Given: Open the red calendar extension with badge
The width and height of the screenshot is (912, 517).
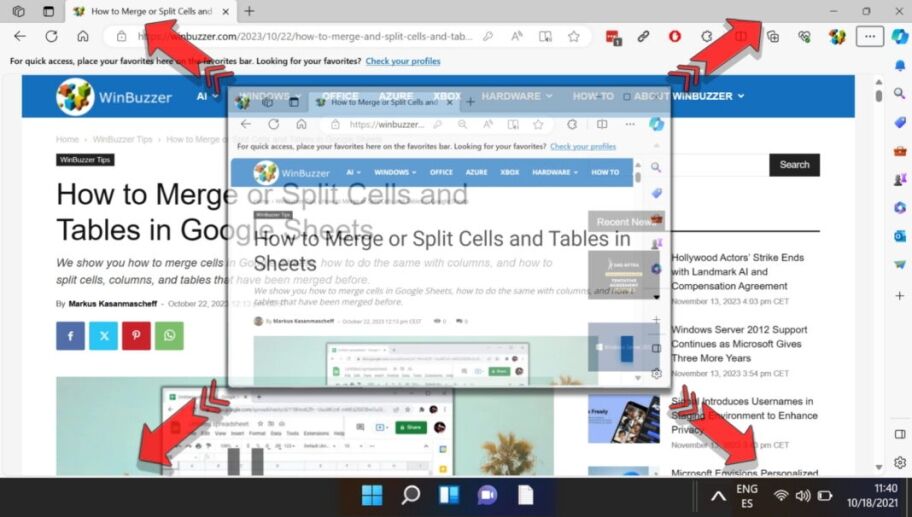Looking at the screenshot, I should pyautogui.click(x=613, y=37).
